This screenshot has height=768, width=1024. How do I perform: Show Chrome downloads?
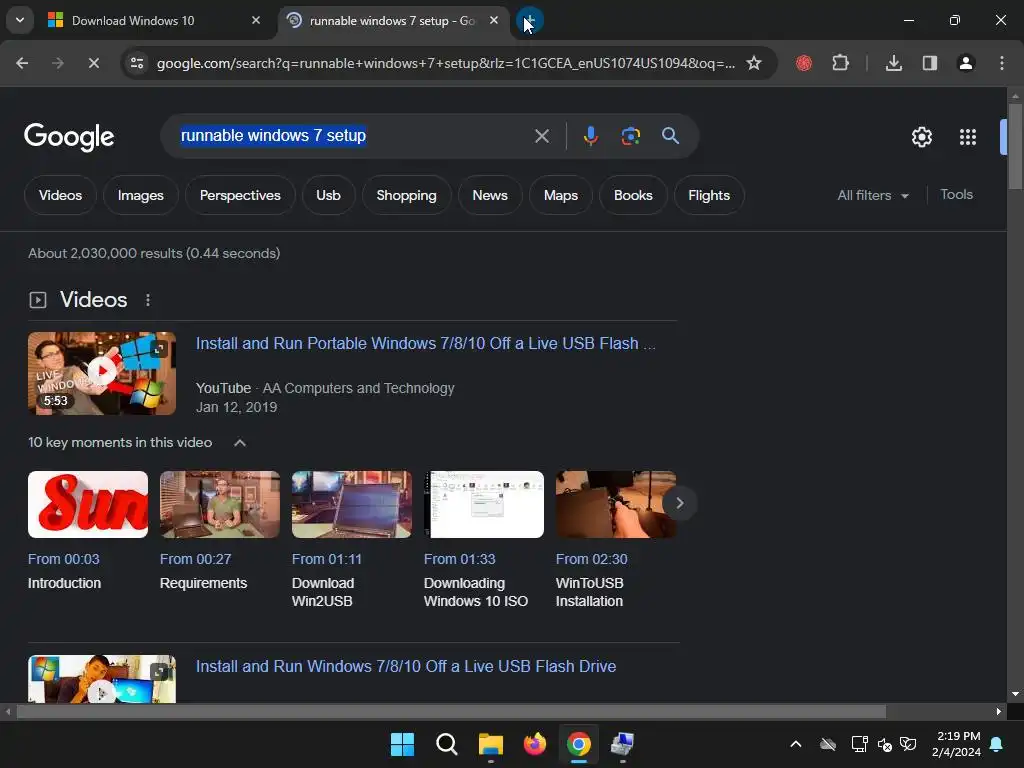[894, 63]
